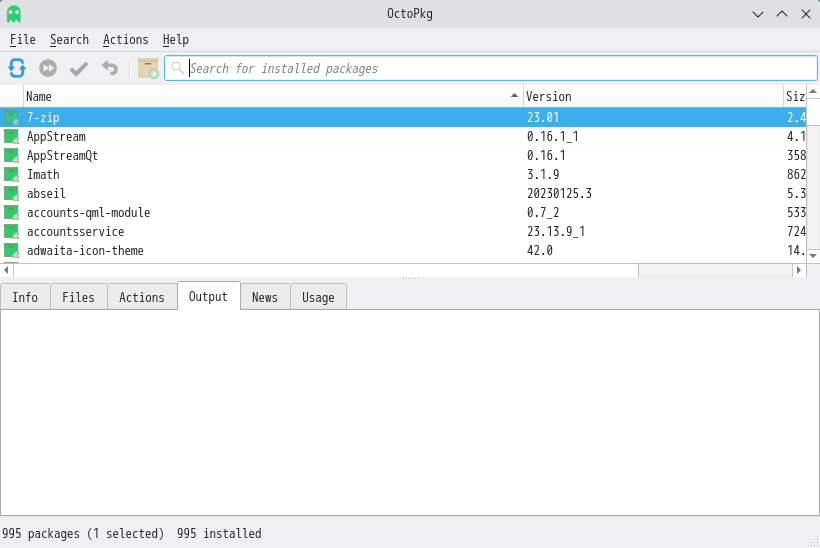The width and height of the screenshot is (820, 548).
Task: Click the 995 packages status text
Action: (x=83, y=533)
